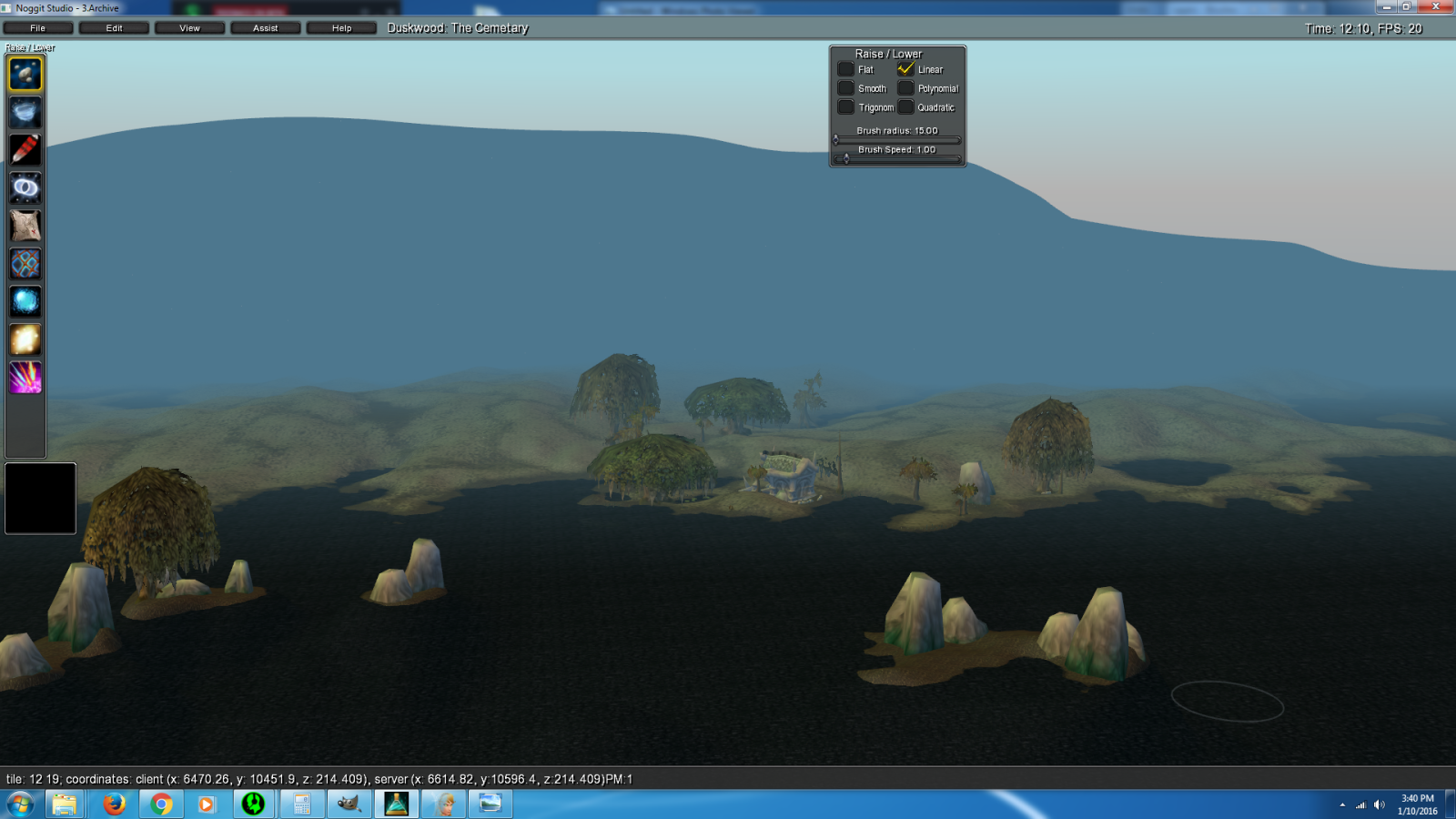Adjust the Brush Speed slider
1456x819 pixels.
[897, 159]
